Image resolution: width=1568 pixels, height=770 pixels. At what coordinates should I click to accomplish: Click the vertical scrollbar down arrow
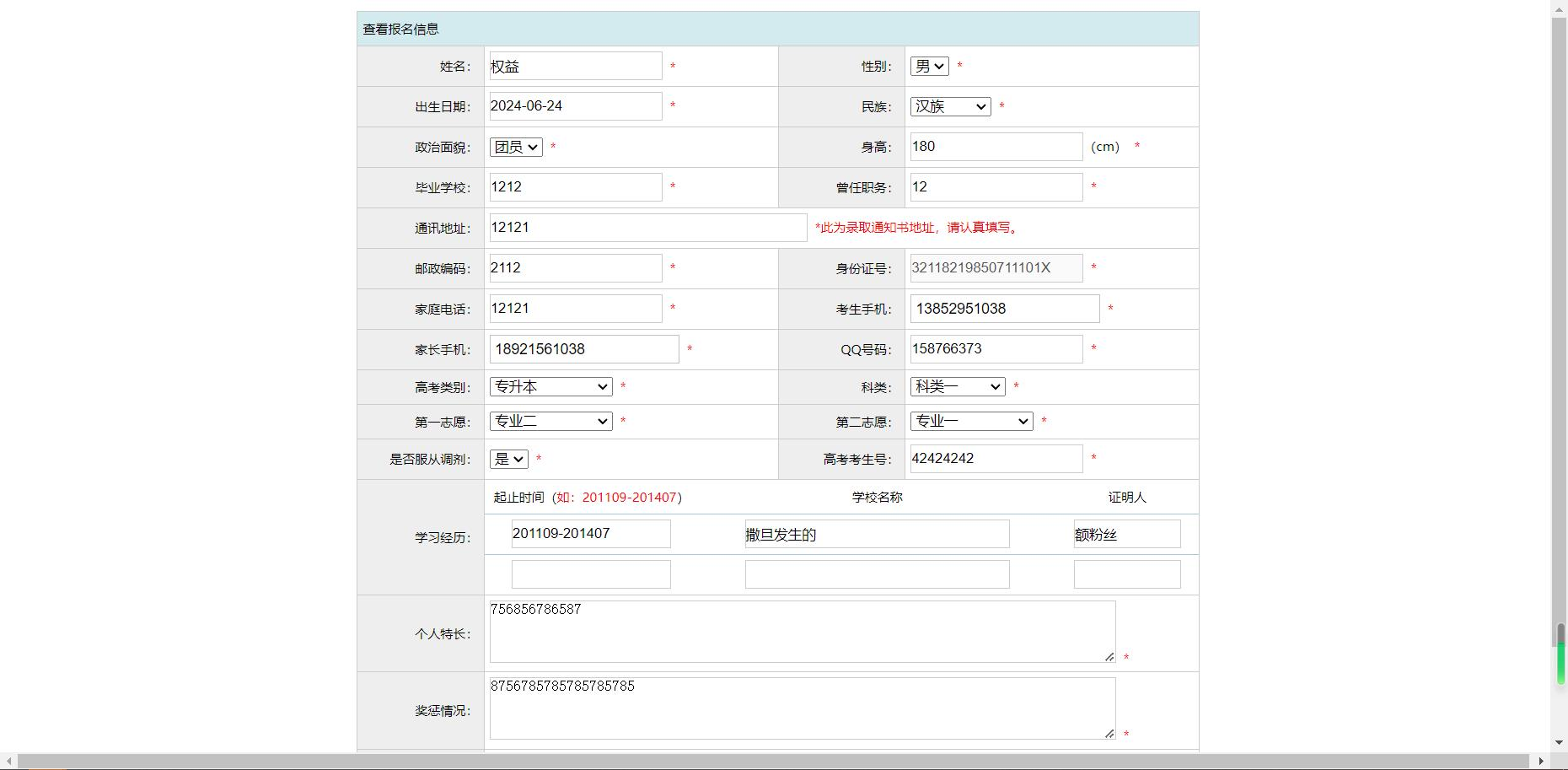coord(1560,743)
